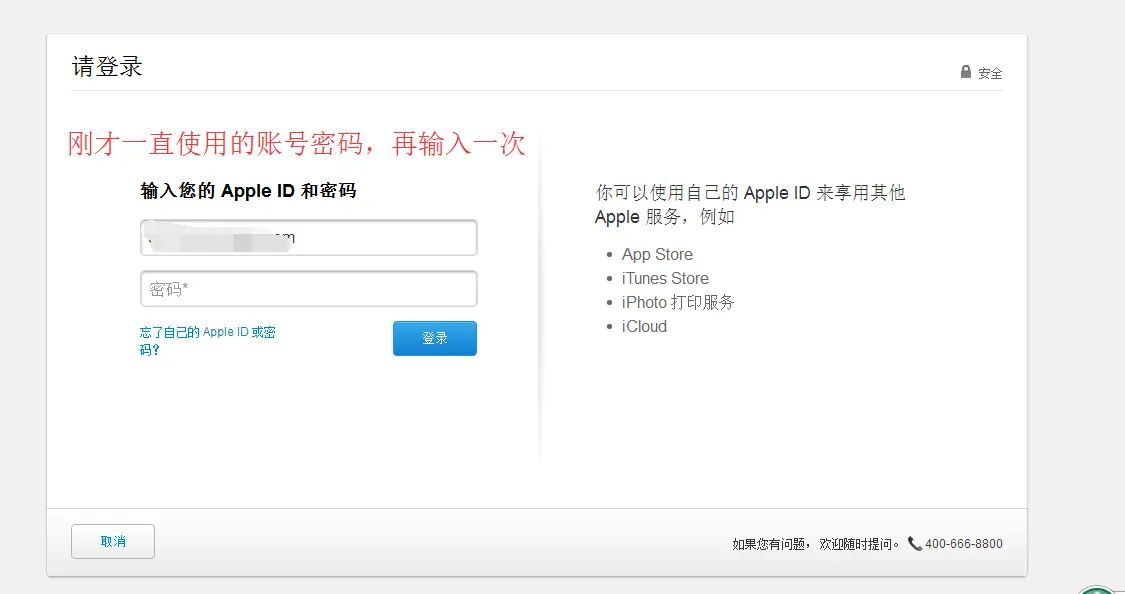Click the 如果您有问题，欢迎随时提问 text

[816, 544]
